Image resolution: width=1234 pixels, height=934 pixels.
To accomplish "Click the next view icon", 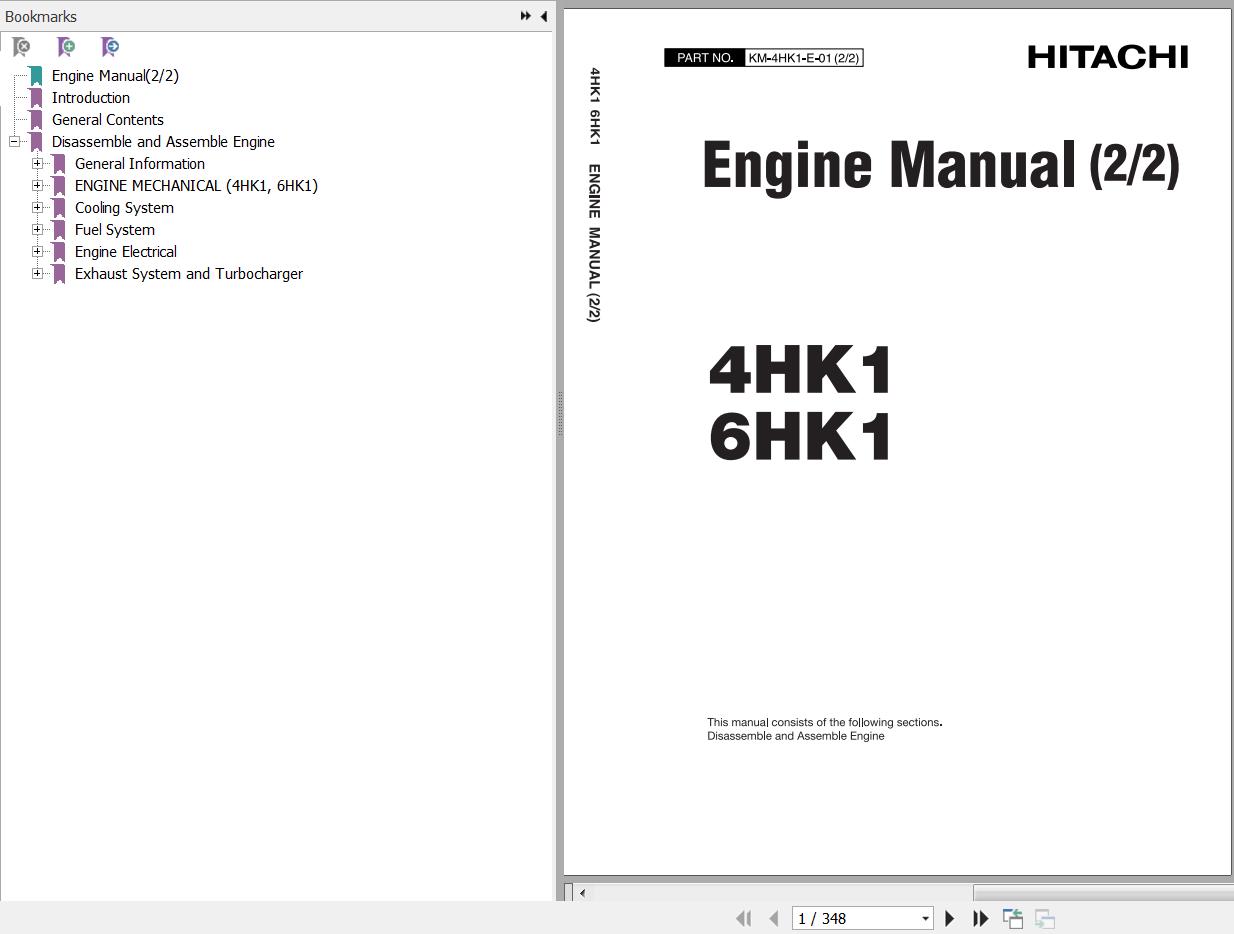I will (x=1045, y=918).
